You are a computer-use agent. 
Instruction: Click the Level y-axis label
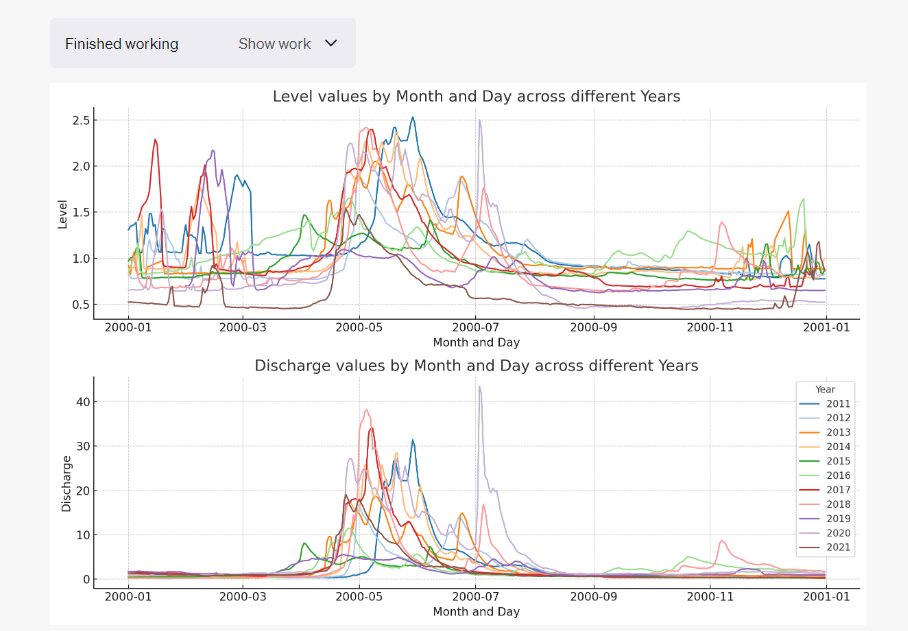coord(62,214)
